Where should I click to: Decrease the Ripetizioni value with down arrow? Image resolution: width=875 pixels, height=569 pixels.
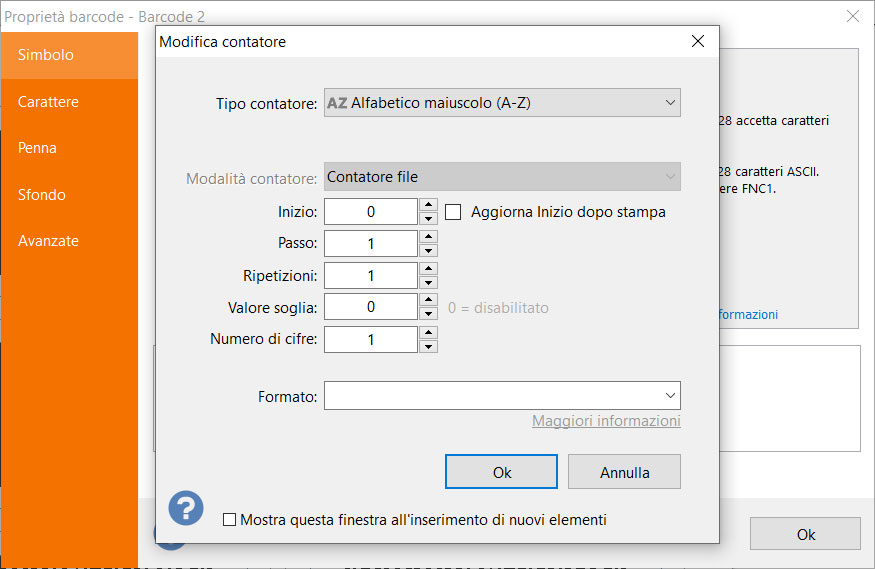[428, 282]
